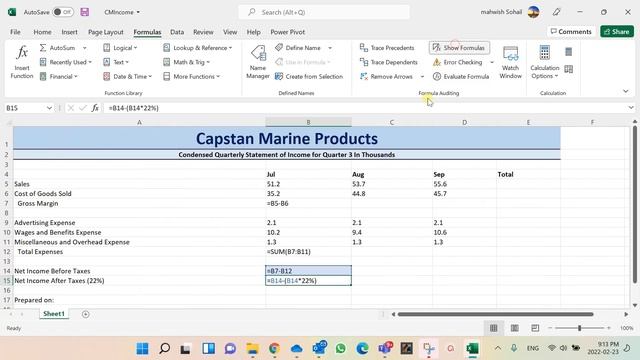Expand the Name Box dropdown

point(49,108)
